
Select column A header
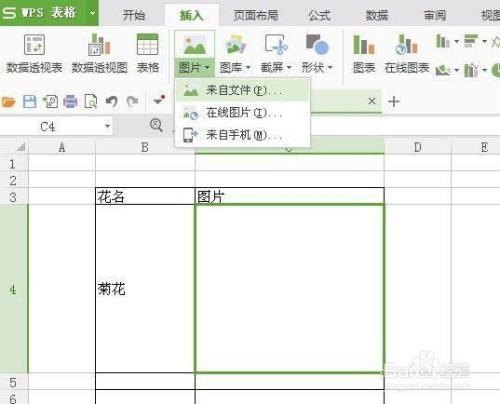point(62,147)
